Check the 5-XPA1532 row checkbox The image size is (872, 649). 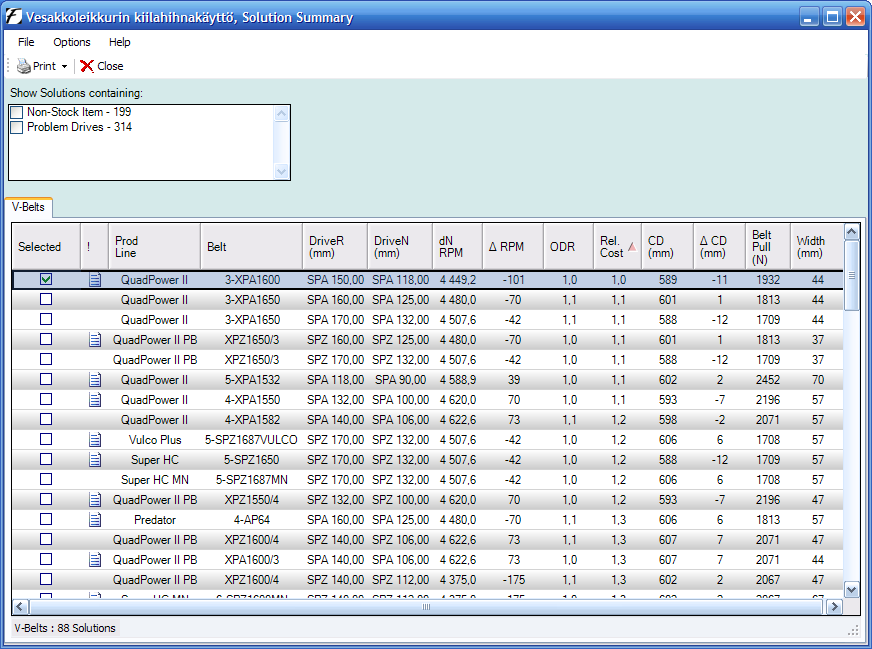(x=46, y=379)
